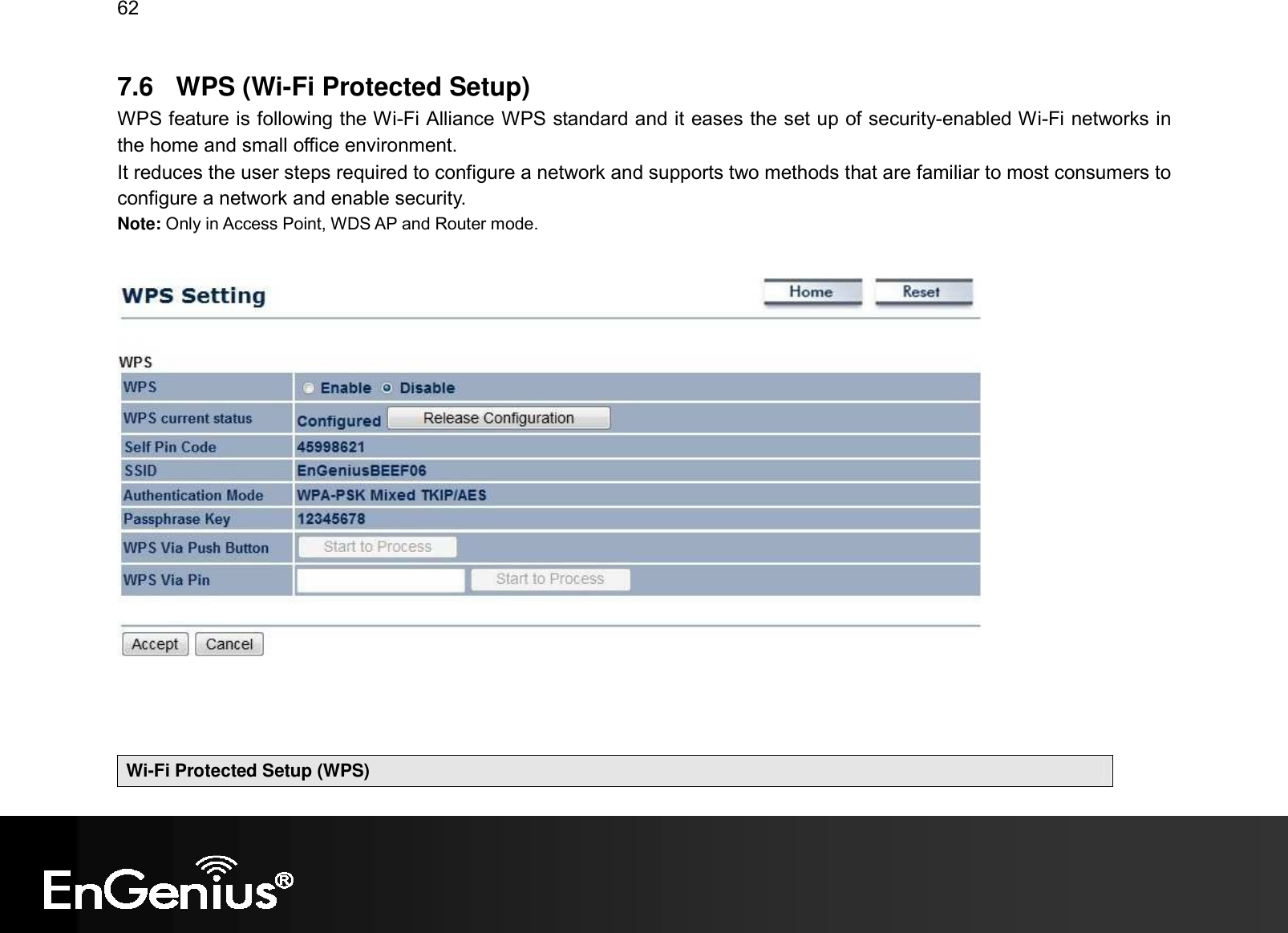Click the Self Pin Code label
1288x933 pixels.
[170, 447]
